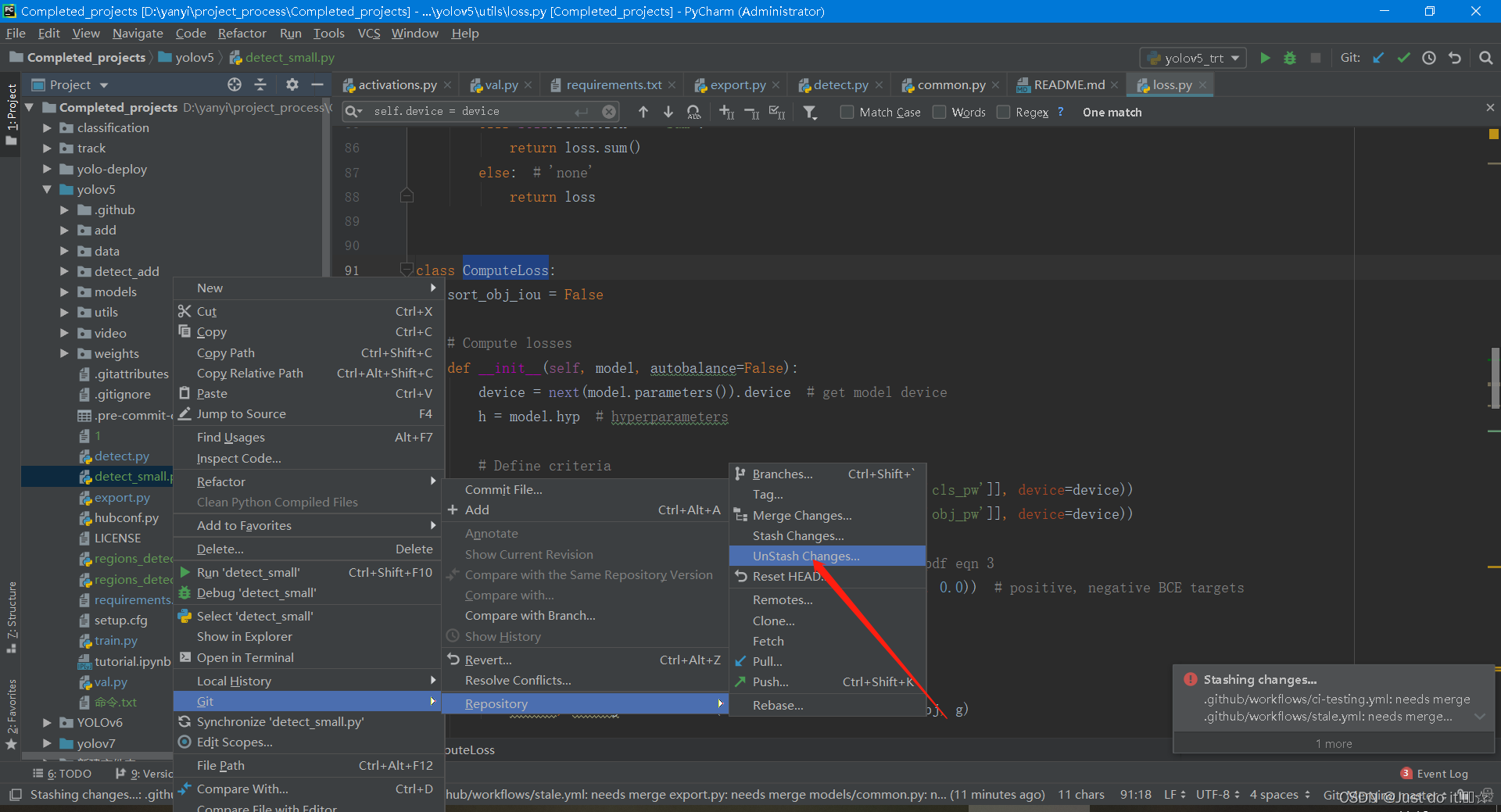Toggle the Structure tool window button

(11, 617)
